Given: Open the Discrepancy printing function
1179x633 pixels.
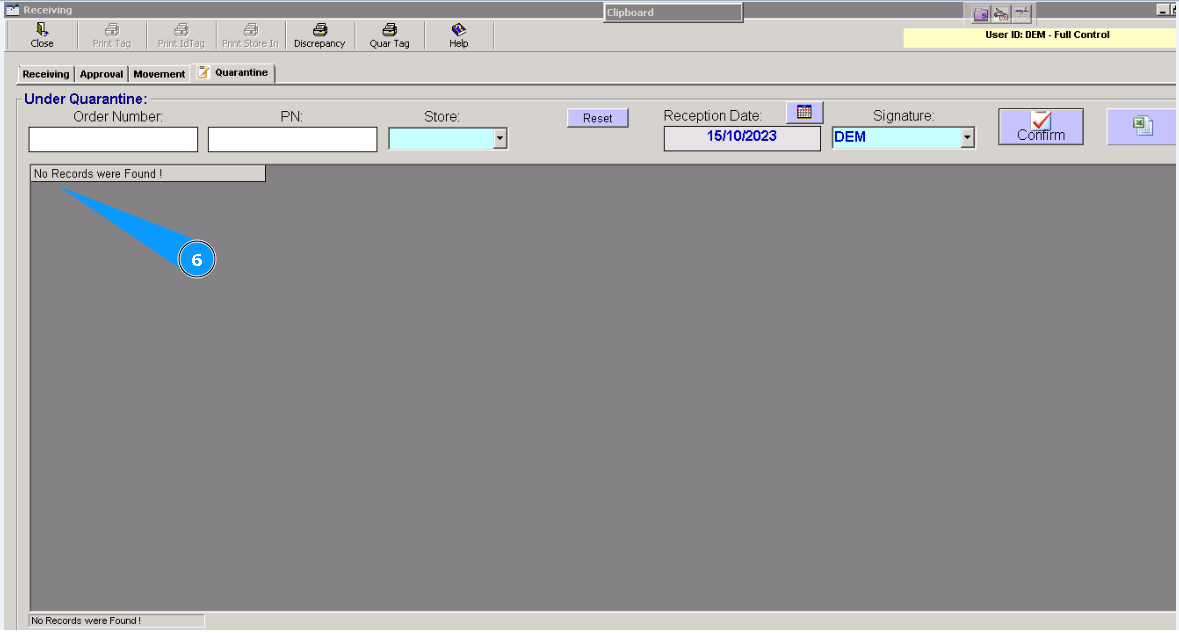Looking at the screenshot, I should tap(319, 36).
